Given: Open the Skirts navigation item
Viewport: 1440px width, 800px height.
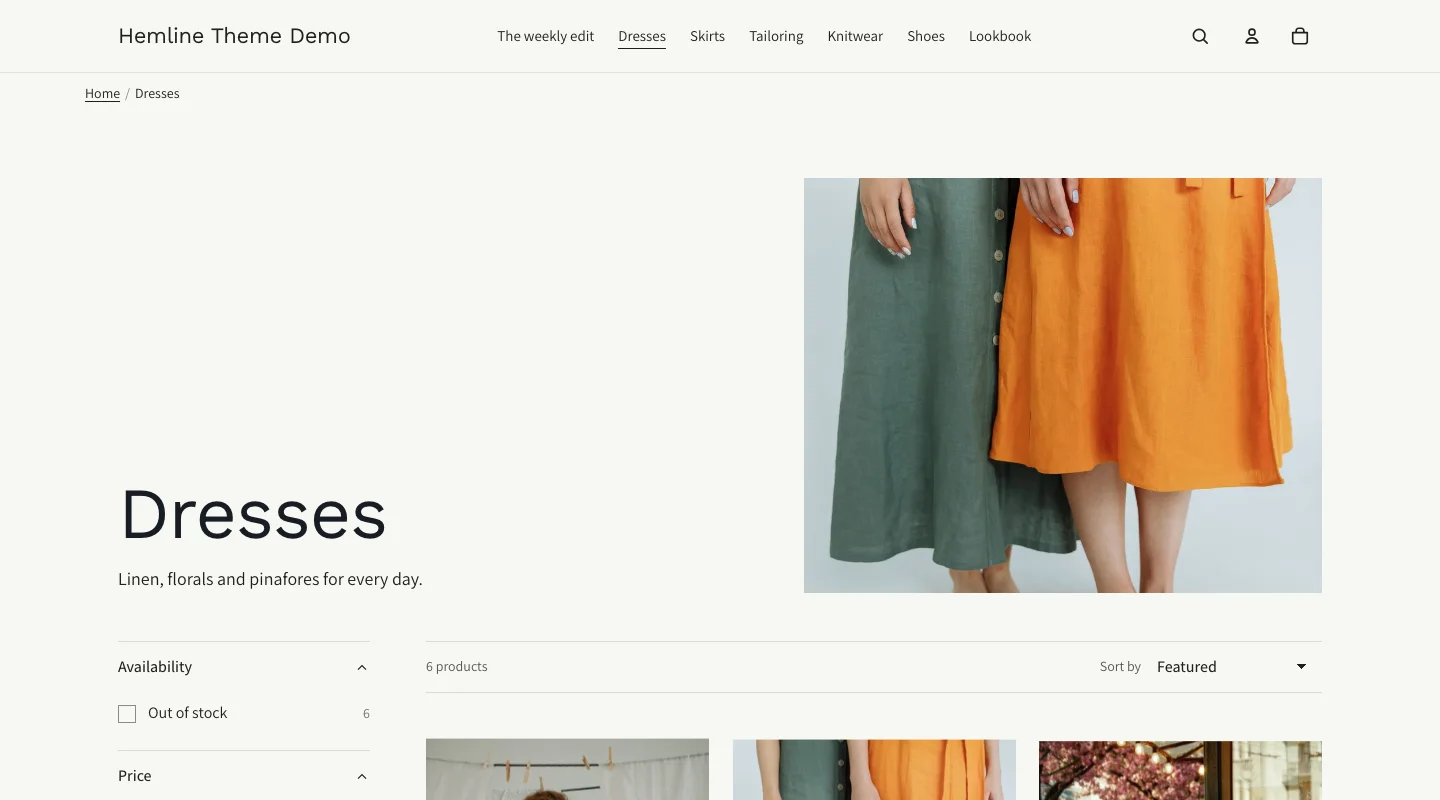Looking at the screenshot, I should [x=707, y=36].
